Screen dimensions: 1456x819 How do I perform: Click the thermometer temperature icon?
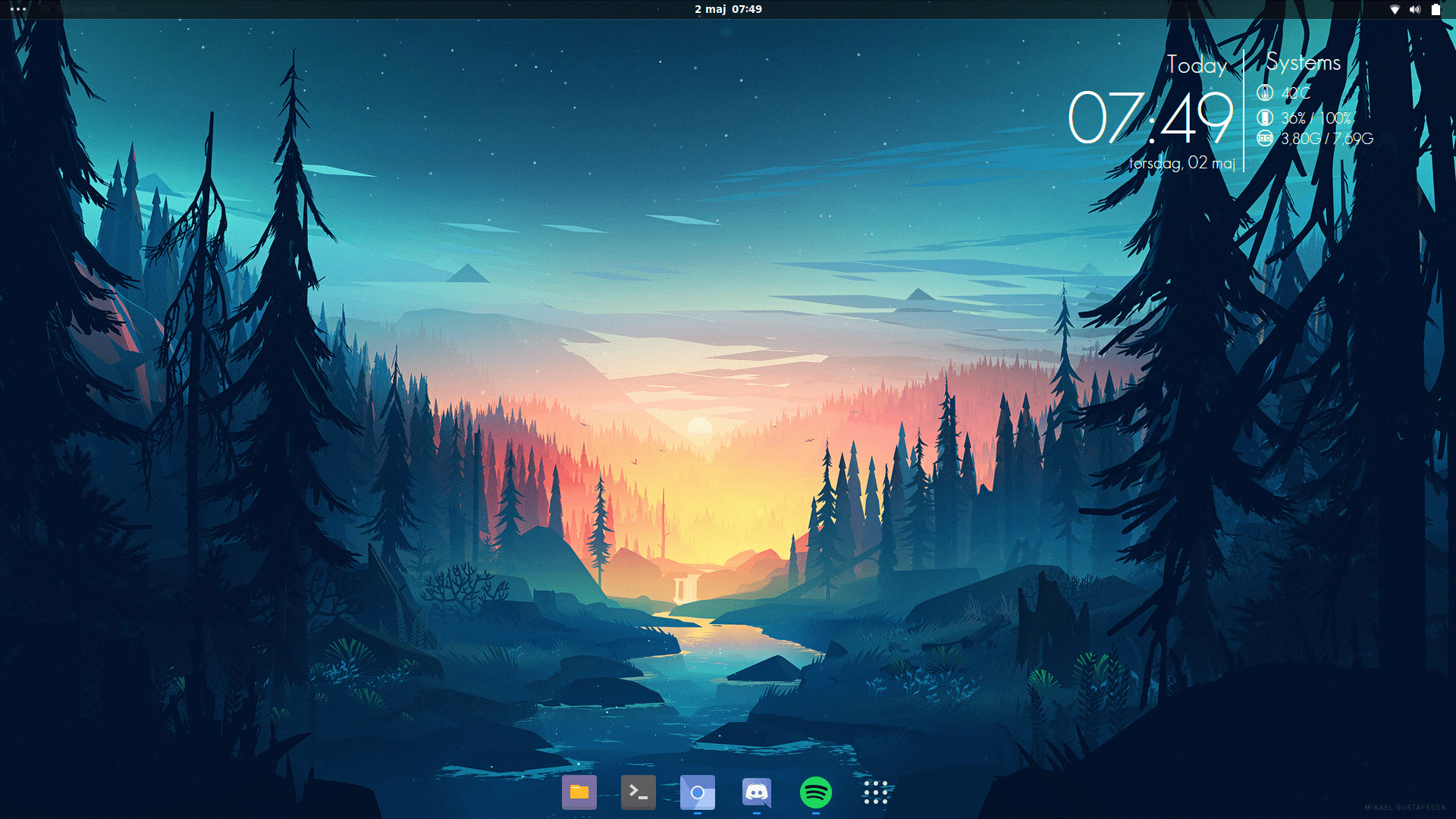click(x=1264, y=93)
